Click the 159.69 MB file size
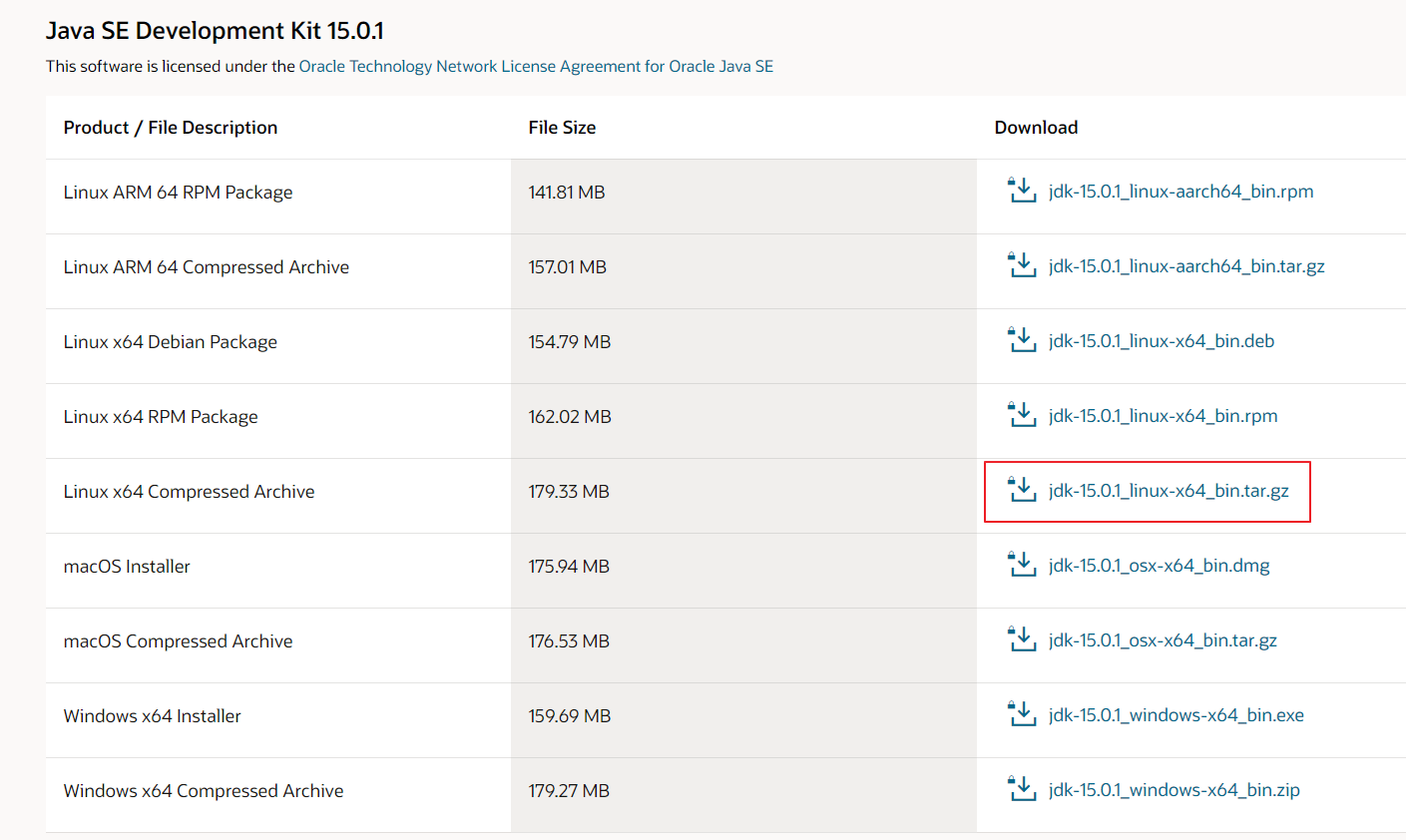Image resolution: width=1406 pixels, height=840 pixels. click(570, 716)
